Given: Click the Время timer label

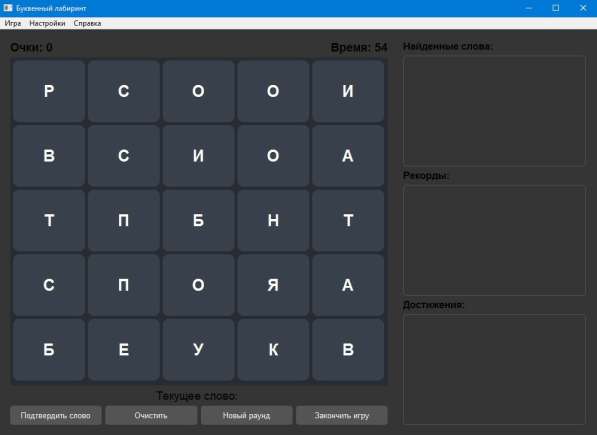Looking at the screenshot, I should pos(359,48).
